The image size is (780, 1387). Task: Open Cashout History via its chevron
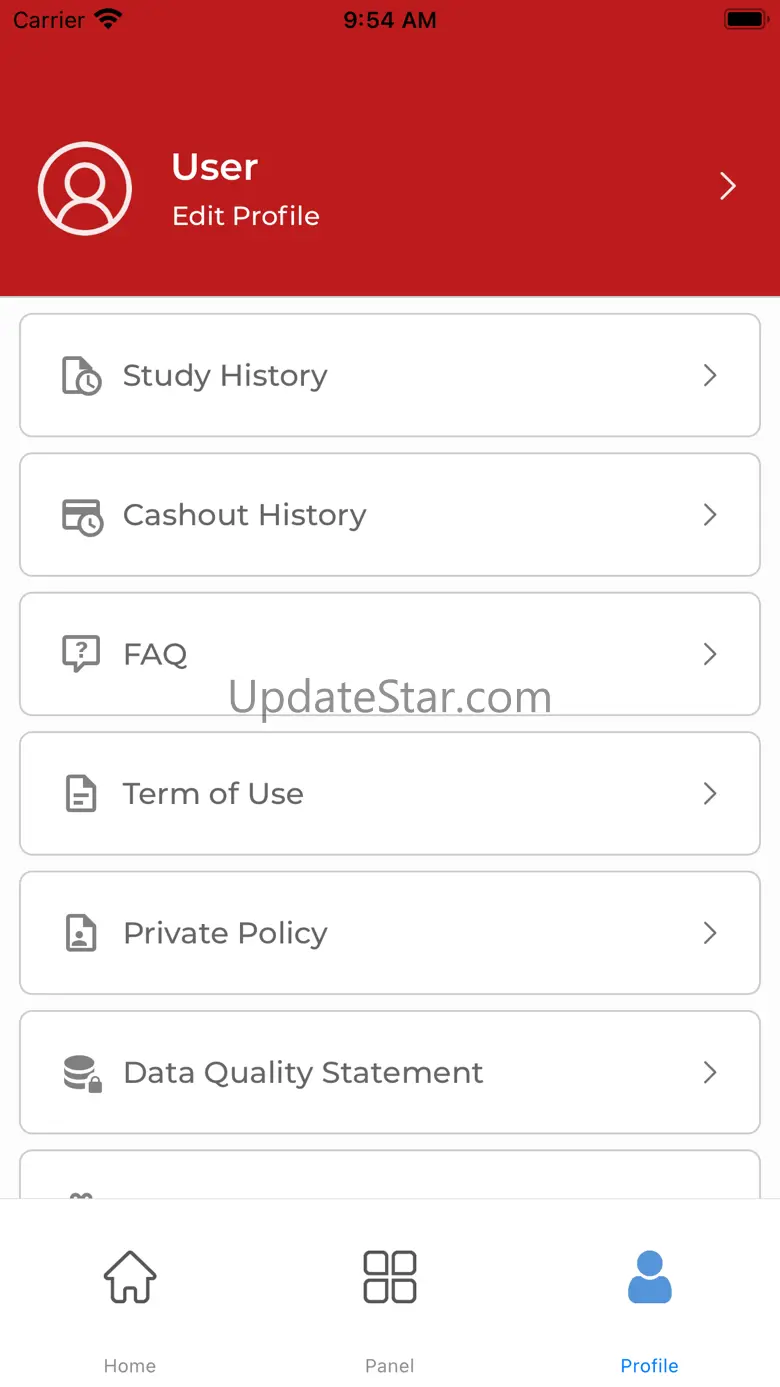tap(710, 515)
